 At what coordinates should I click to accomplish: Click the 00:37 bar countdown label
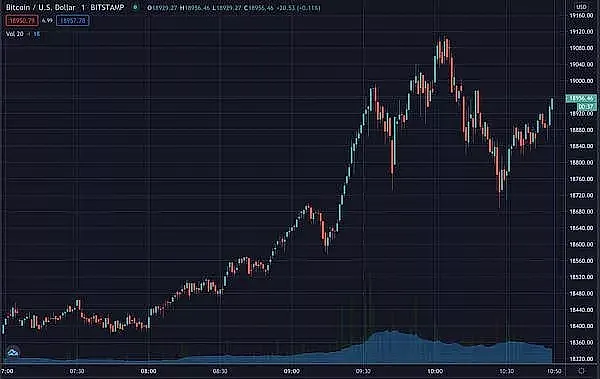pos(586,106)
